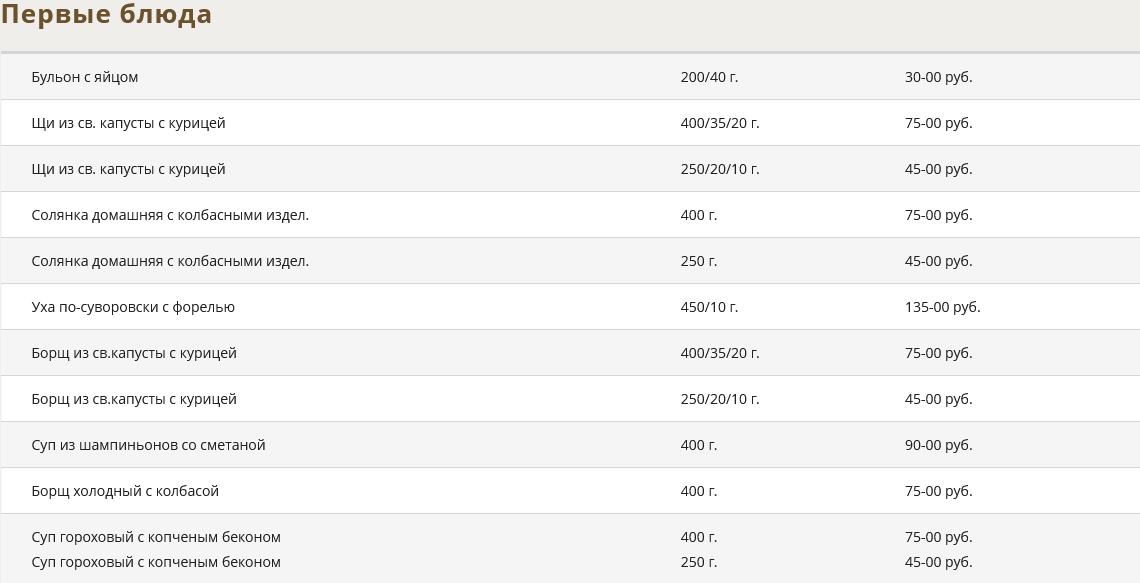Click Суп гороховый name in 250 г. line
Screen dimensions: 1140x583
156,562
